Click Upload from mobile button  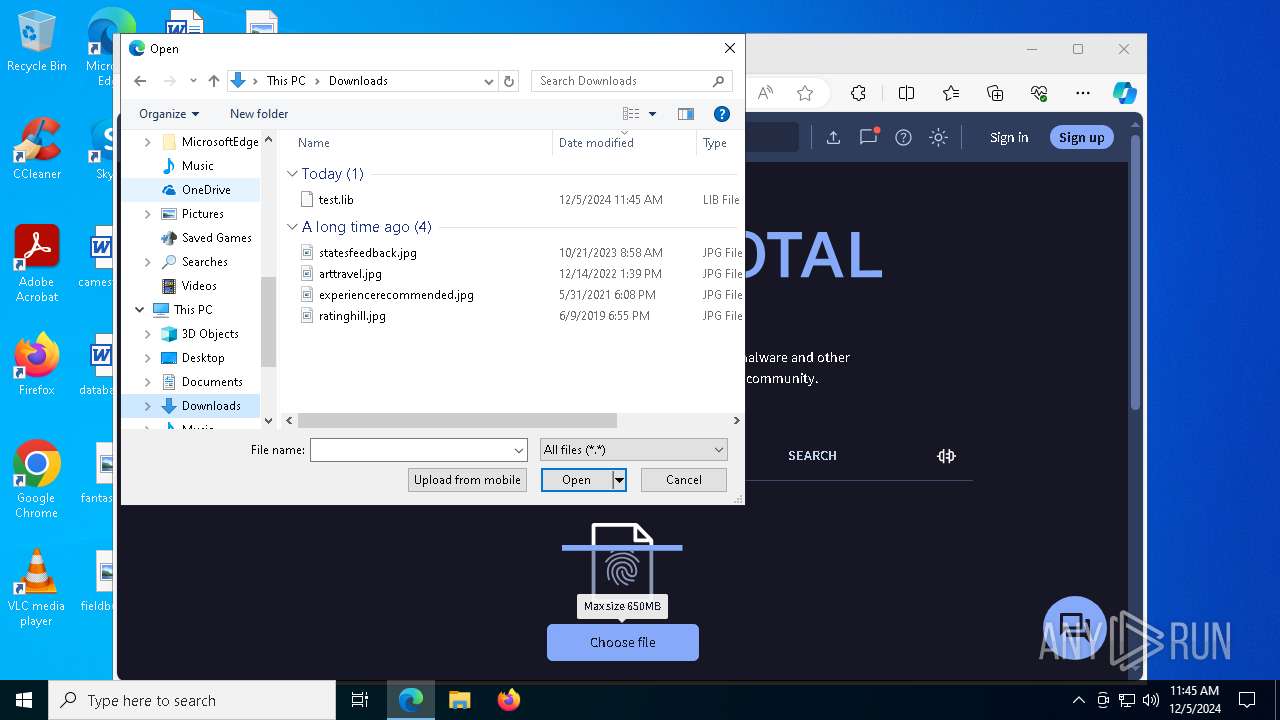point(467,480)
